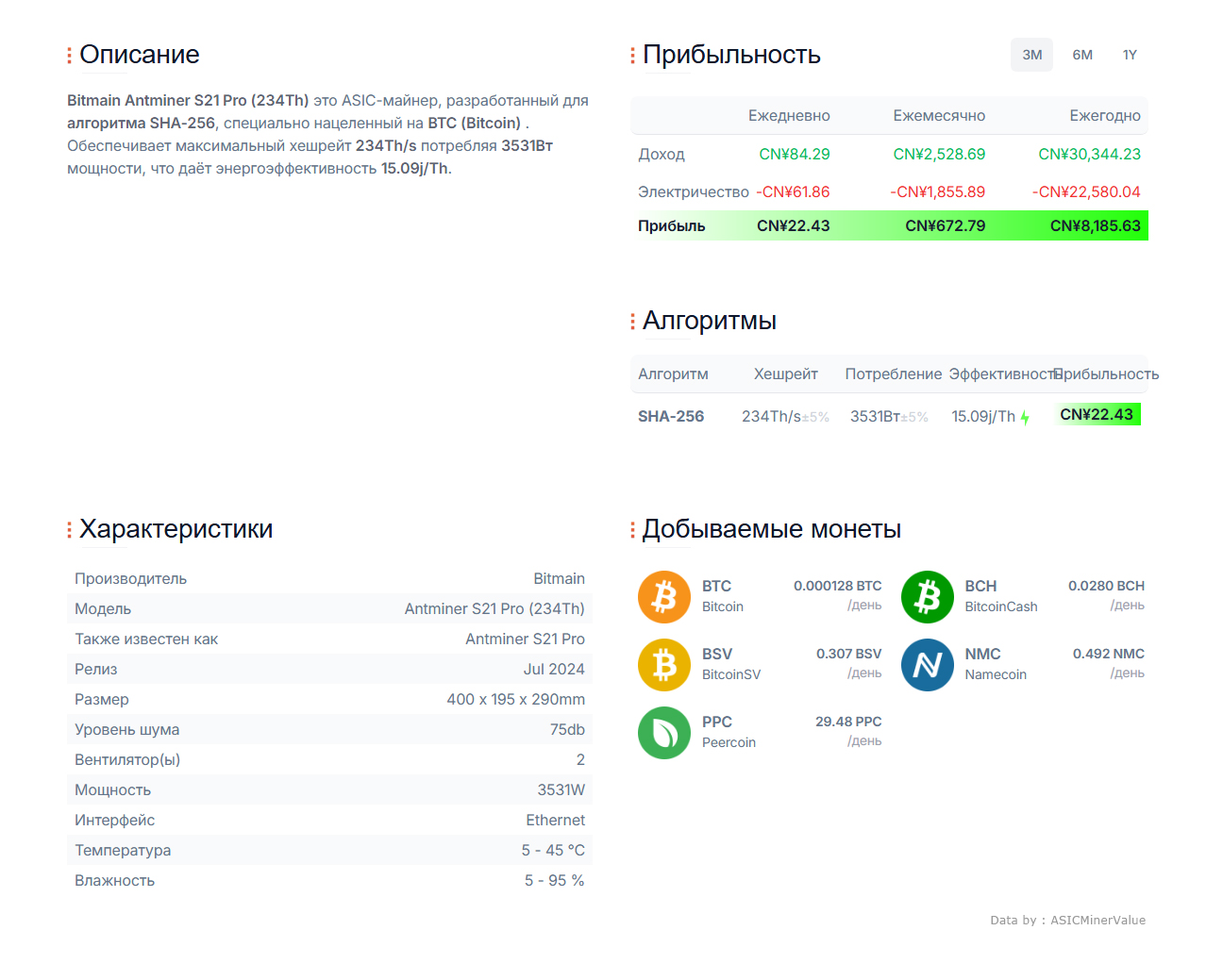
Task: Click power value 3531W
Action: pyautogui.click(x=561, y=789)
